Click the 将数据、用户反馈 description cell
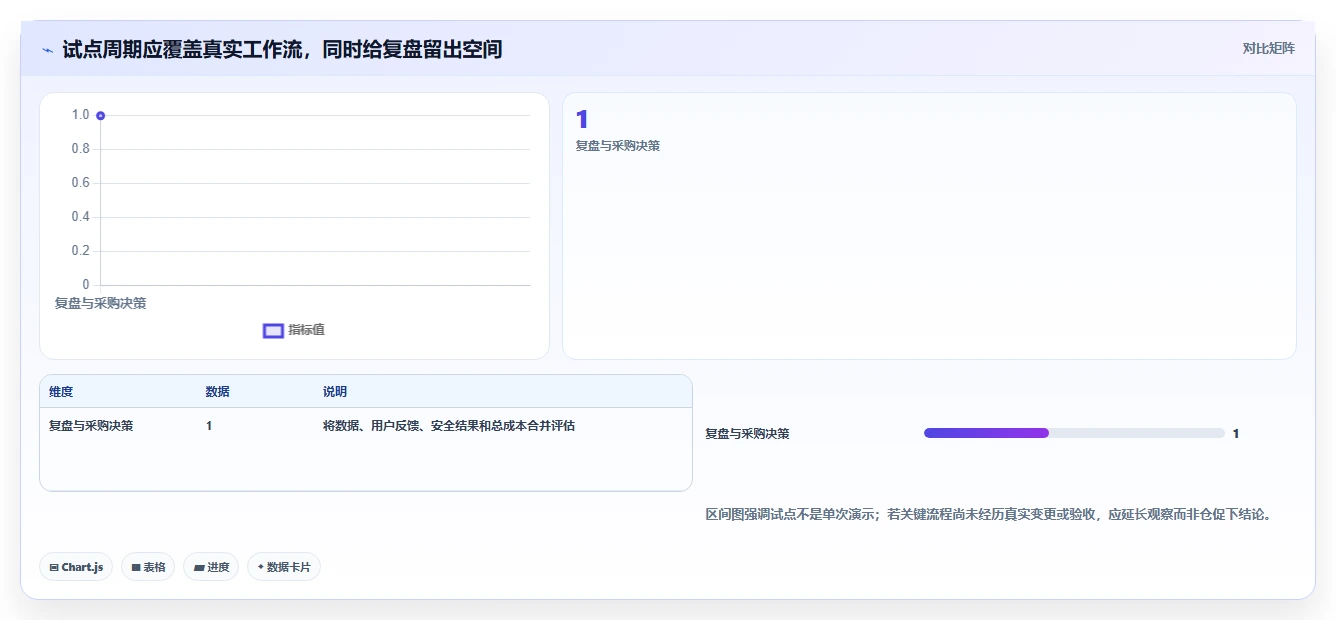Screen dimensions: 1336x620 (x=449, y=426)
